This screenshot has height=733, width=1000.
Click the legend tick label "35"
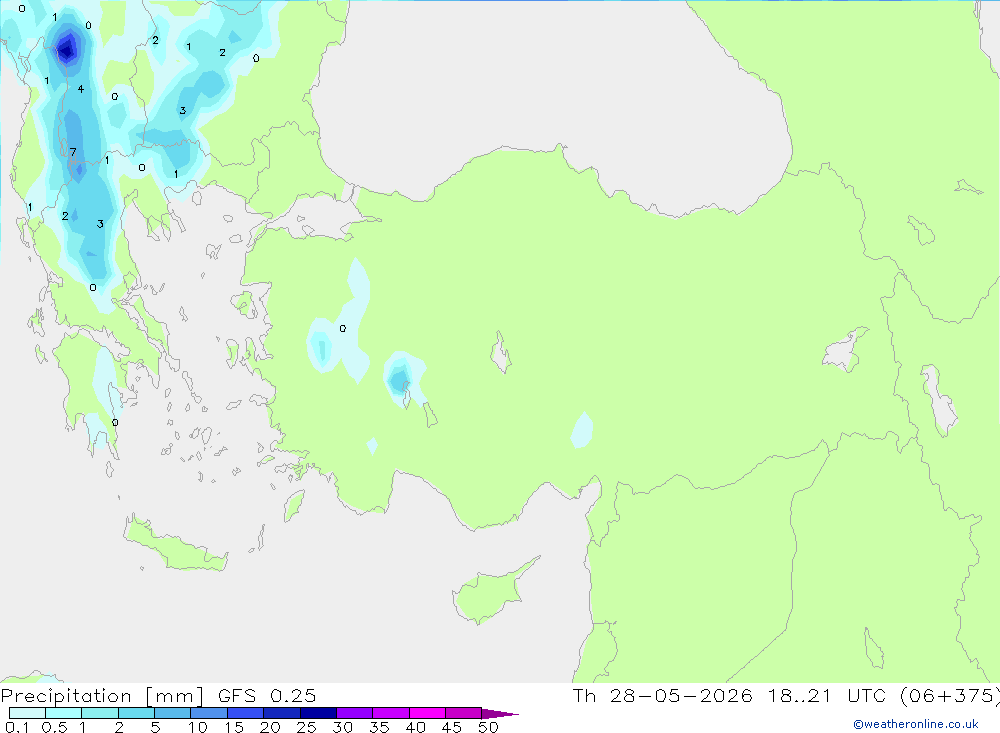[x=379, y=727]
